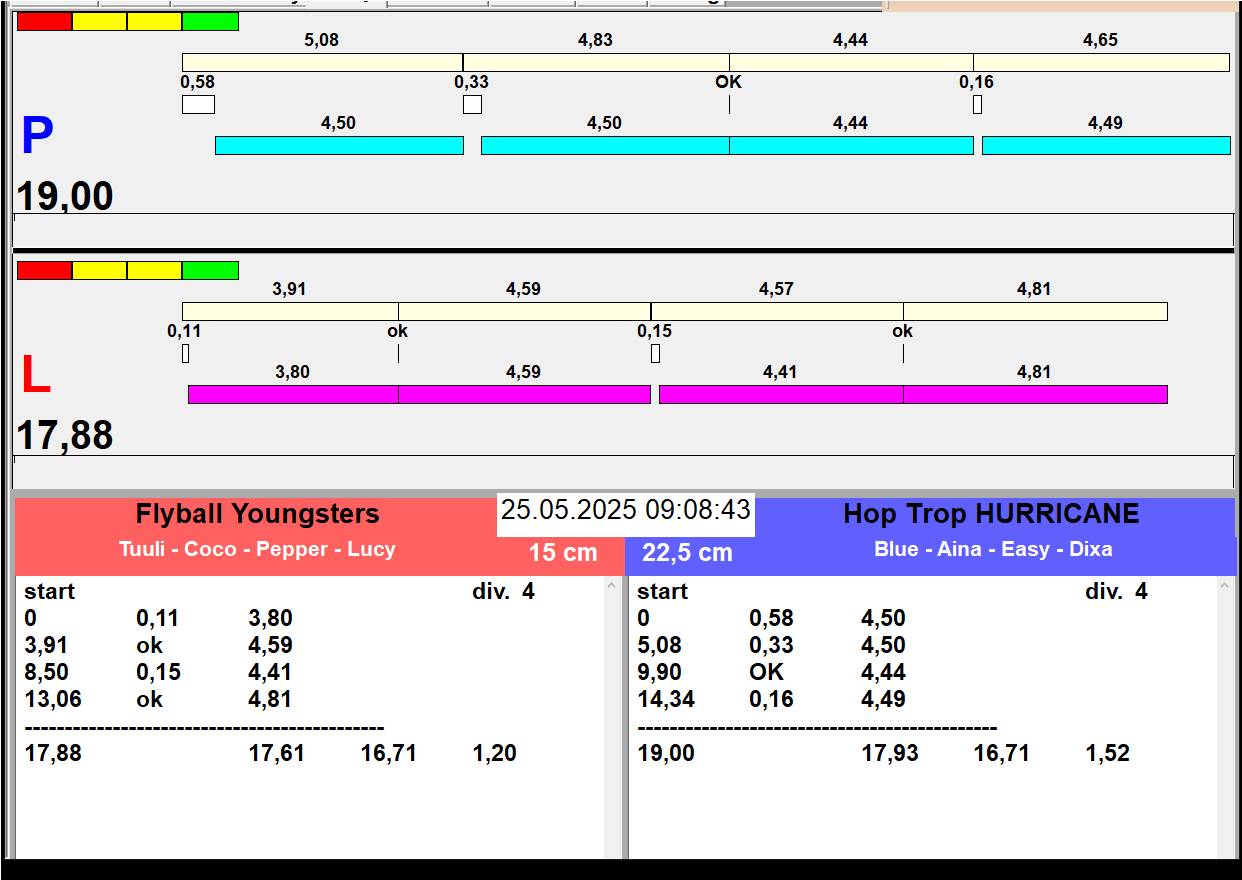Click the cyan bar labeled 4,49

point(1105,145)
